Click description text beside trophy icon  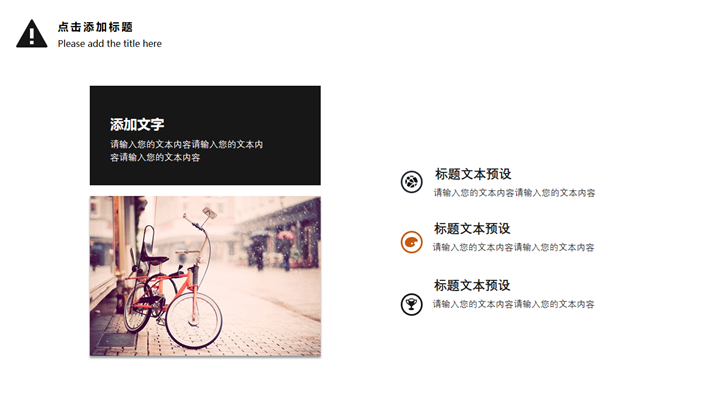(513, 304)
